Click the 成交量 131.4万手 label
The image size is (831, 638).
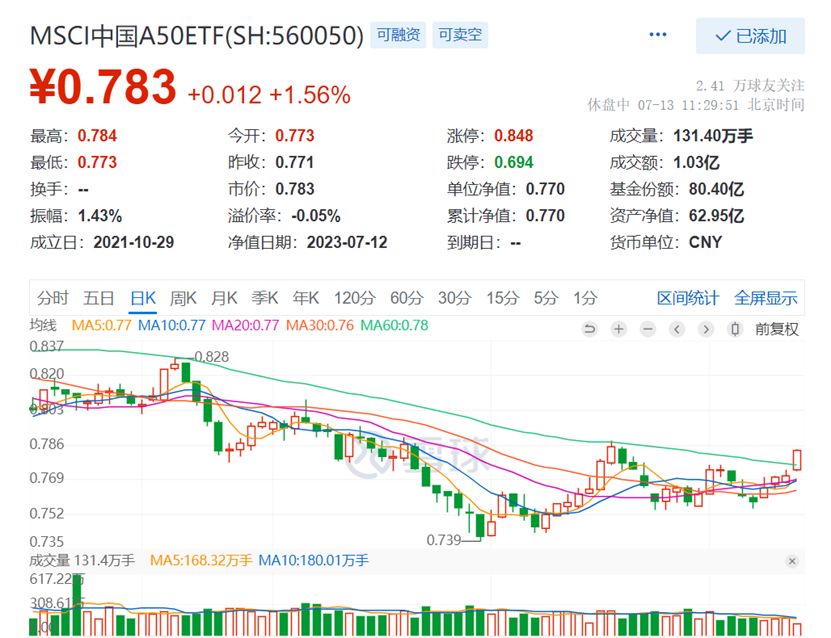[x=82, y=560]
